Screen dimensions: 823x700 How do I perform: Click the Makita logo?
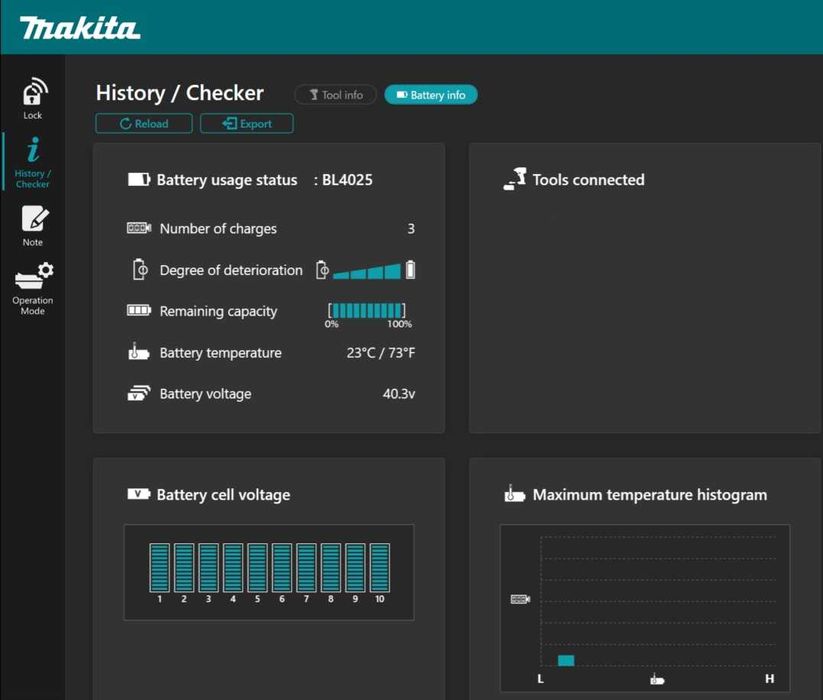point(80,28)
